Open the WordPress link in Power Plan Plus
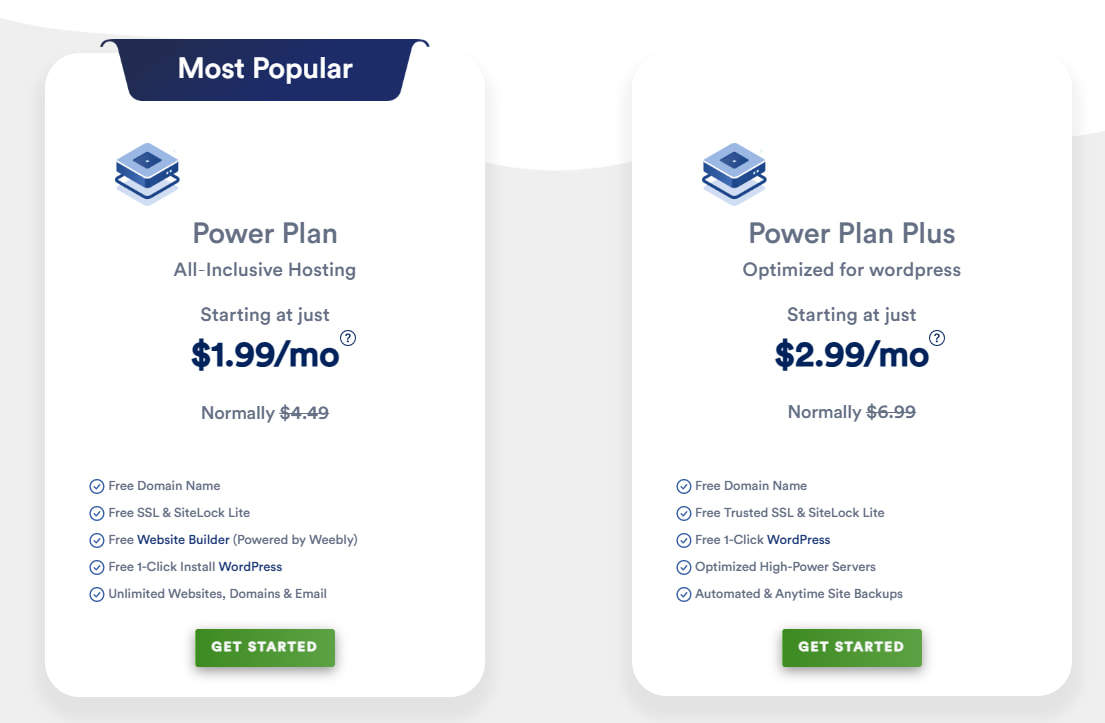The width and height of the screenshot is (1105, 723). tap(798, 540)
